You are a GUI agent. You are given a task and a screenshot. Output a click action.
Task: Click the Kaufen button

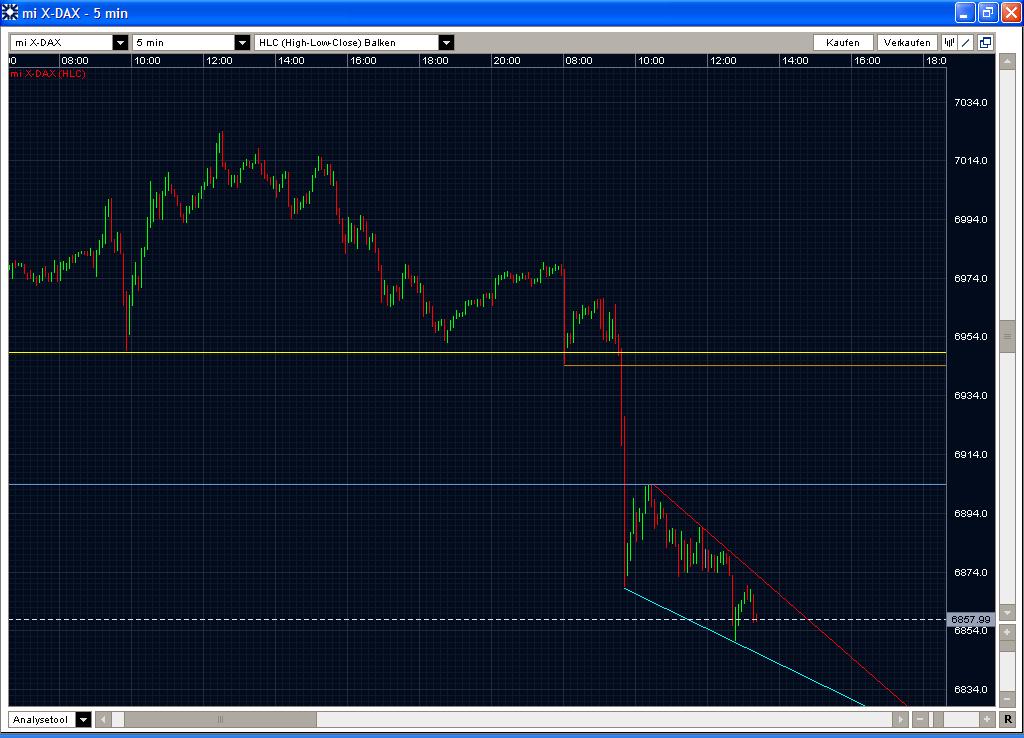[x=842, y=42]
